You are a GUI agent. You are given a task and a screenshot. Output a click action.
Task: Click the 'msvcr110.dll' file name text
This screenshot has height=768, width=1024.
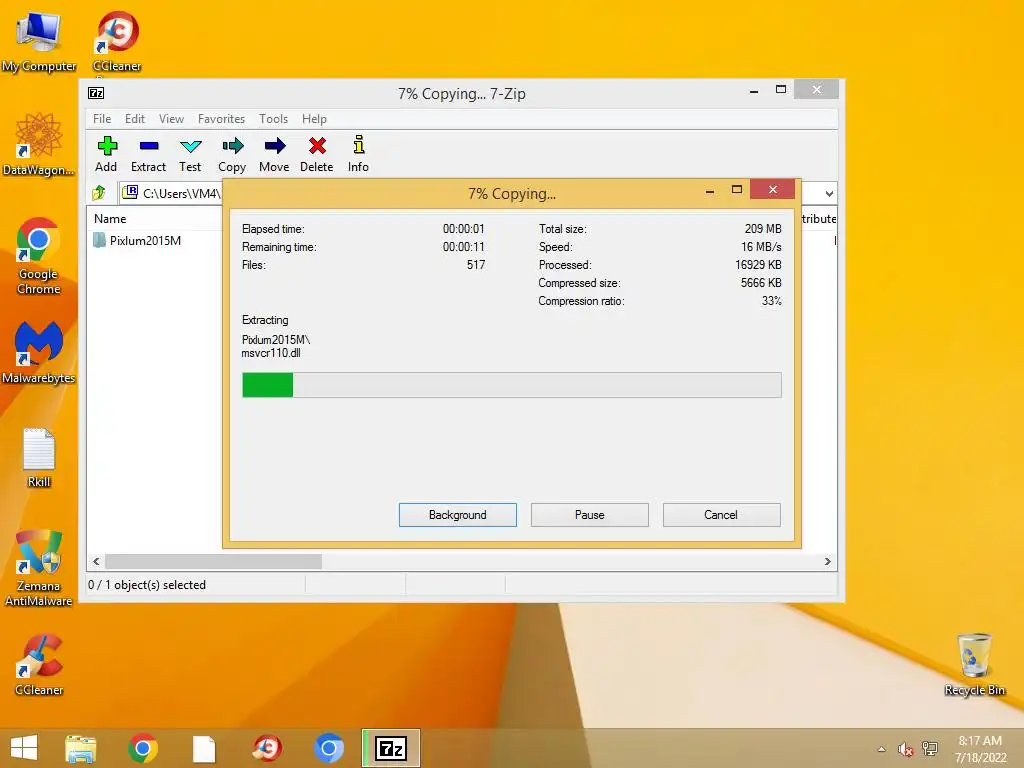click(271, 353)
